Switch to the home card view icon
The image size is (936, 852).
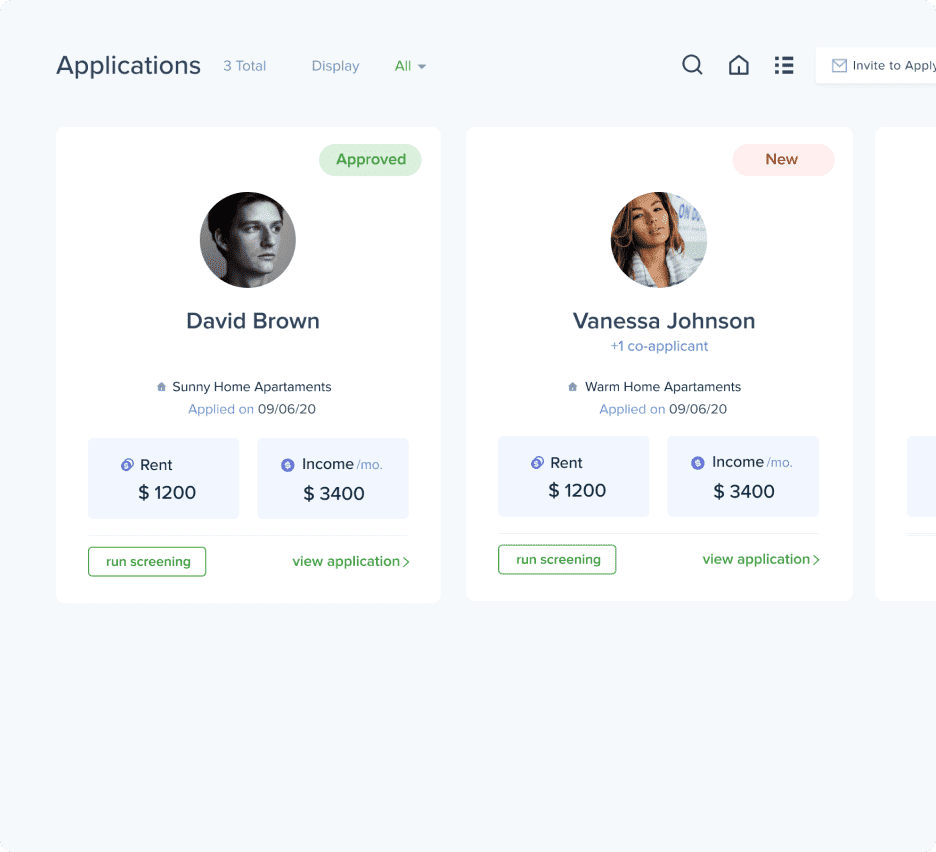pyautogui.click(x=739, y=66)
